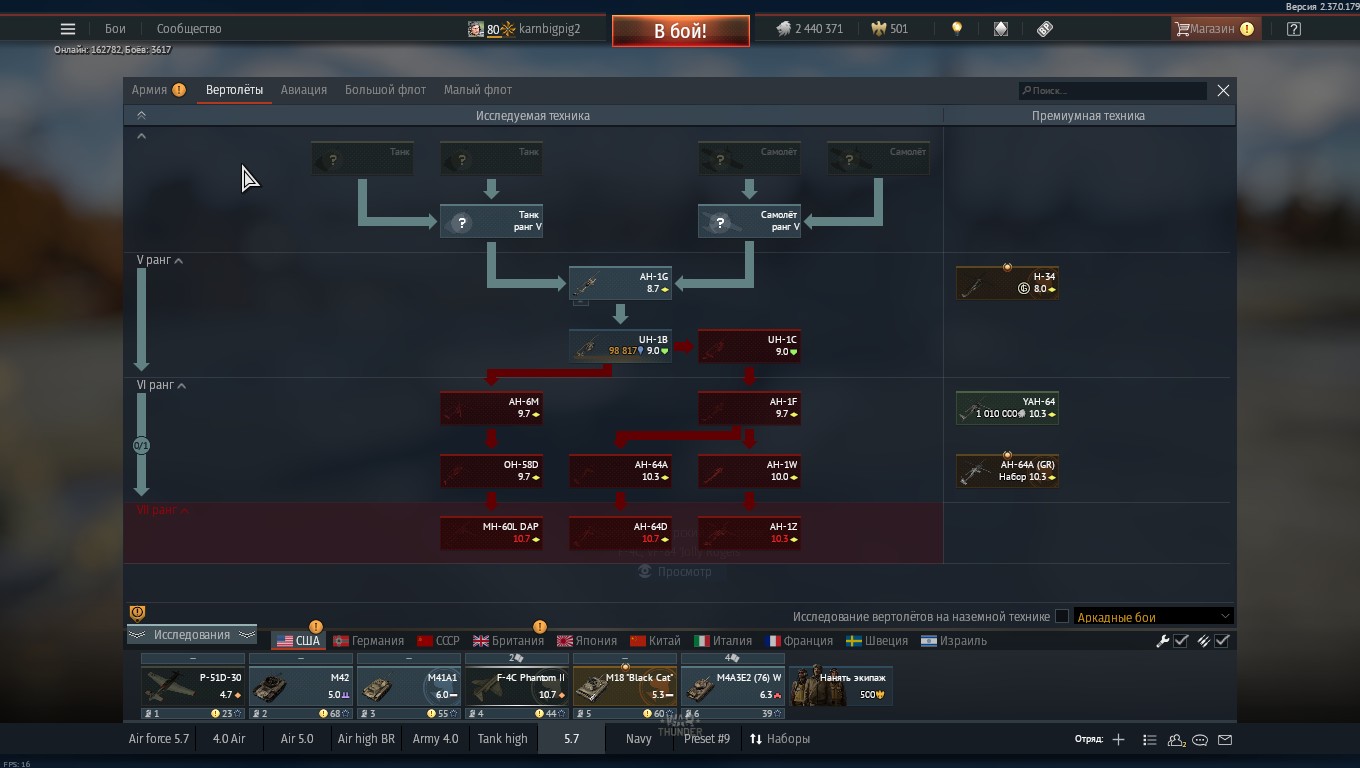
Task: Select the AH-64A research helicopter
Action: pyautogui.click(x=621, y=471)
